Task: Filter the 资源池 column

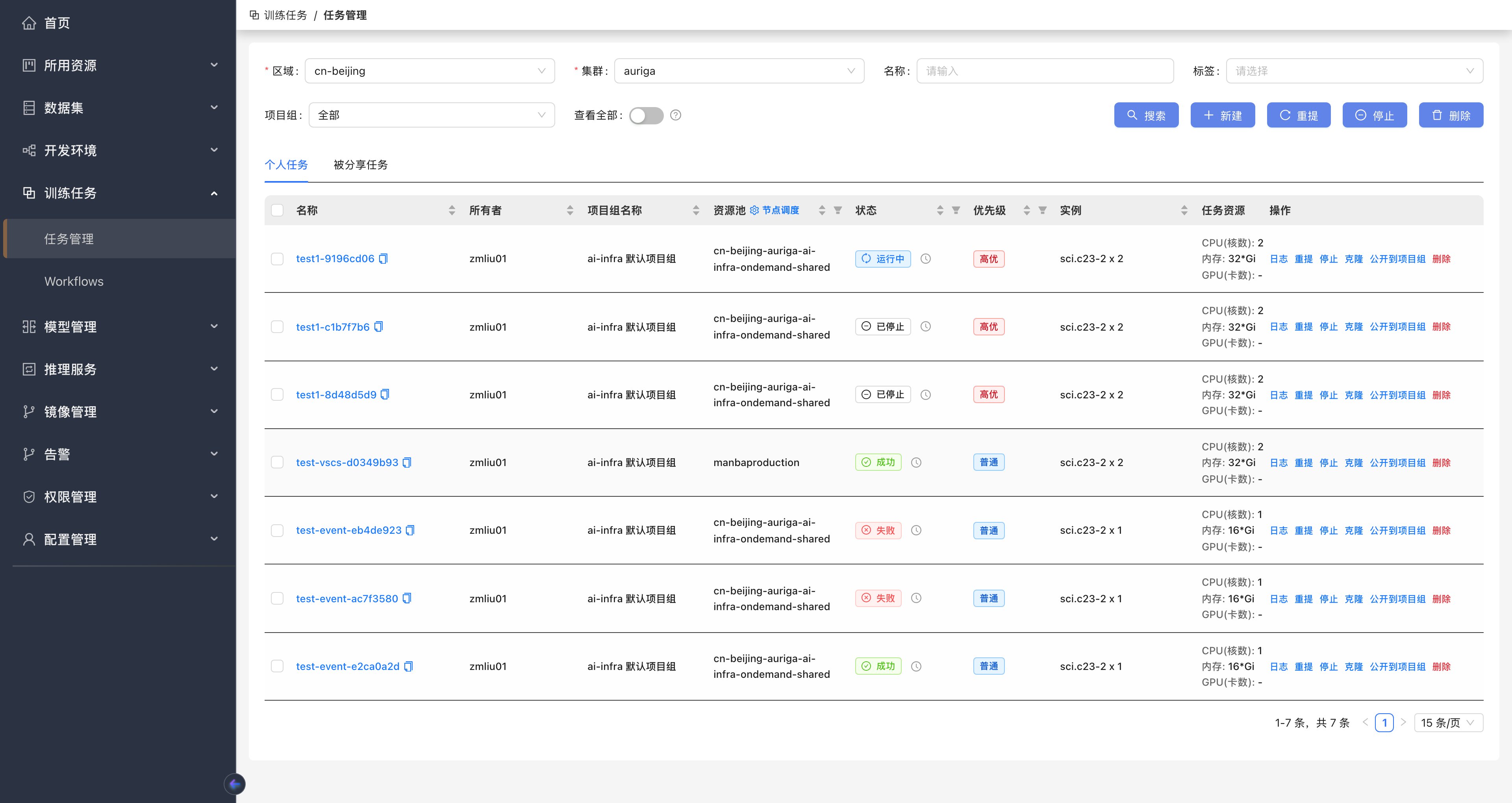Action: point(838,210)
